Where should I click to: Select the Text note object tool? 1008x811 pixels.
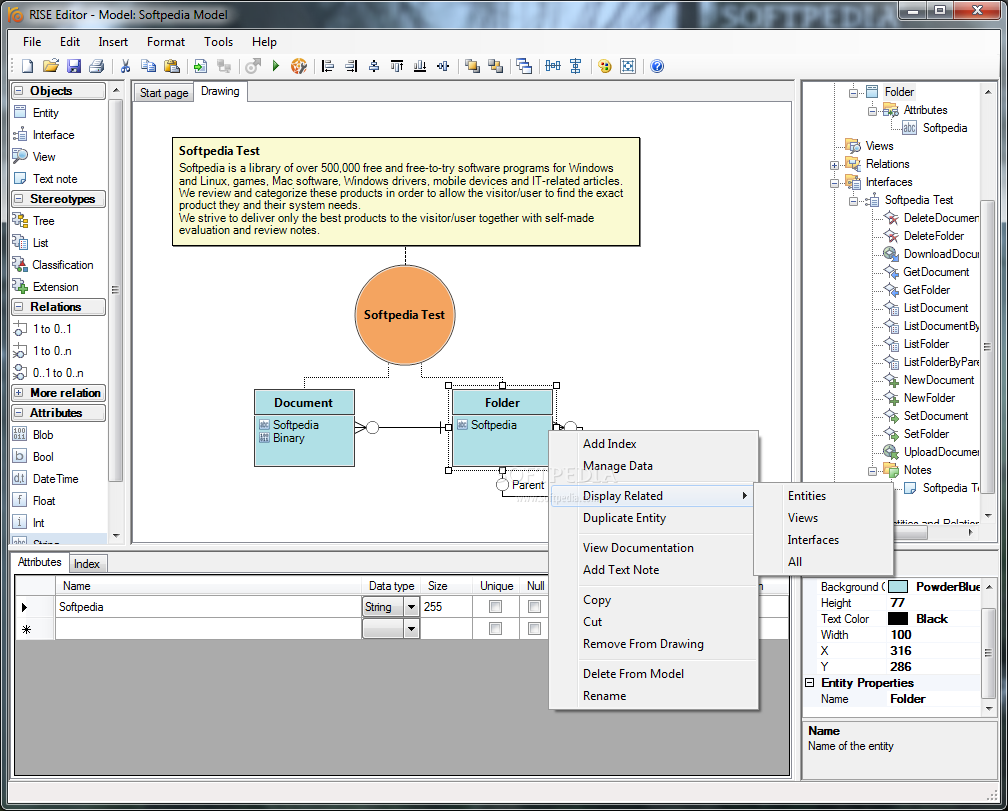[x=55, y=179]
